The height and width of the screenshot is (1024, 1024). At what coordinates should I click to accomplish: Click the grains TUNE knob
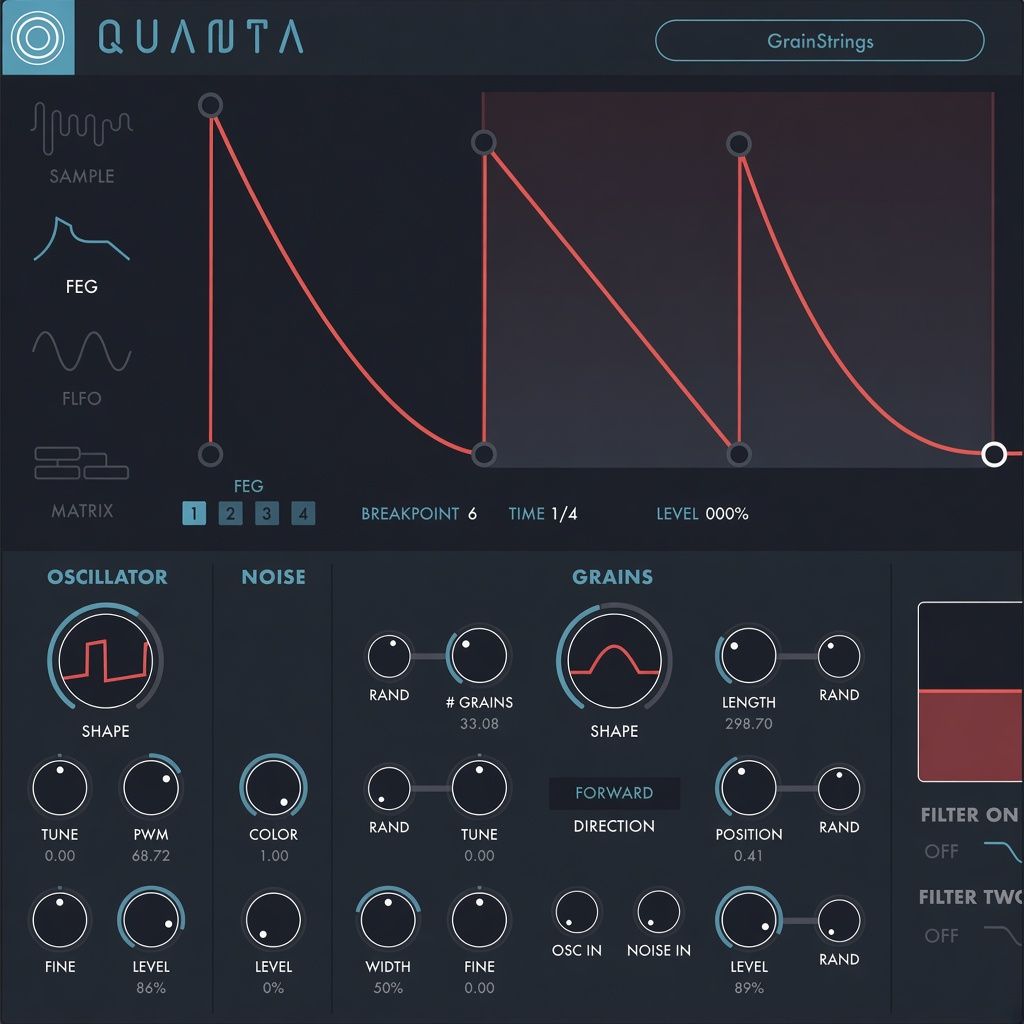click(x=479, y=787)
